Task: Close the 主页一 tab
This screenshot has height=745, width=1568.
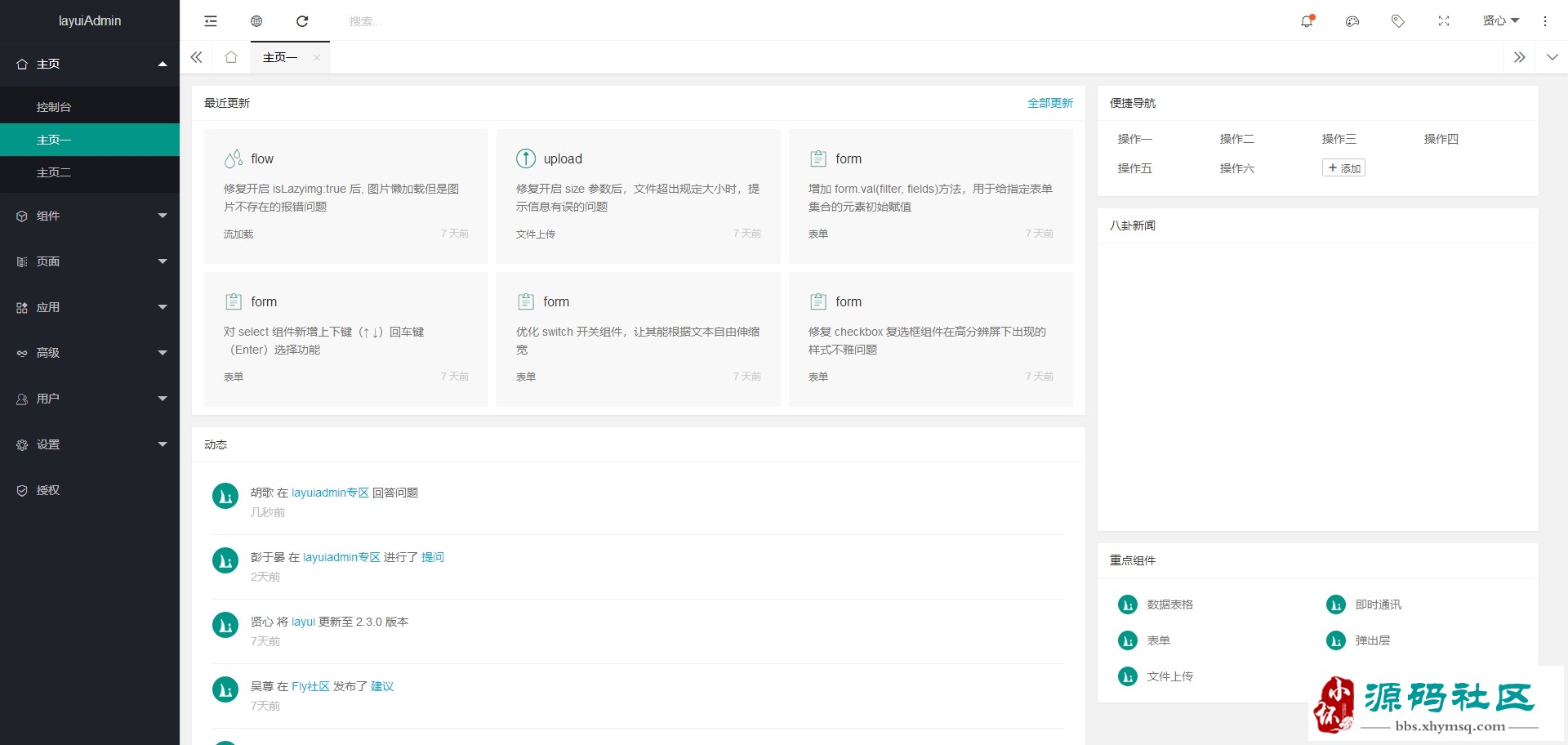Action: [317, 57]
